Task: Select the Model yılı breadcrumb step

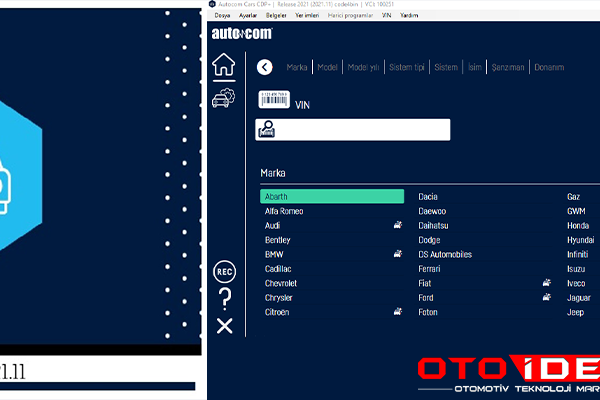Action: (x=363, y=67)
